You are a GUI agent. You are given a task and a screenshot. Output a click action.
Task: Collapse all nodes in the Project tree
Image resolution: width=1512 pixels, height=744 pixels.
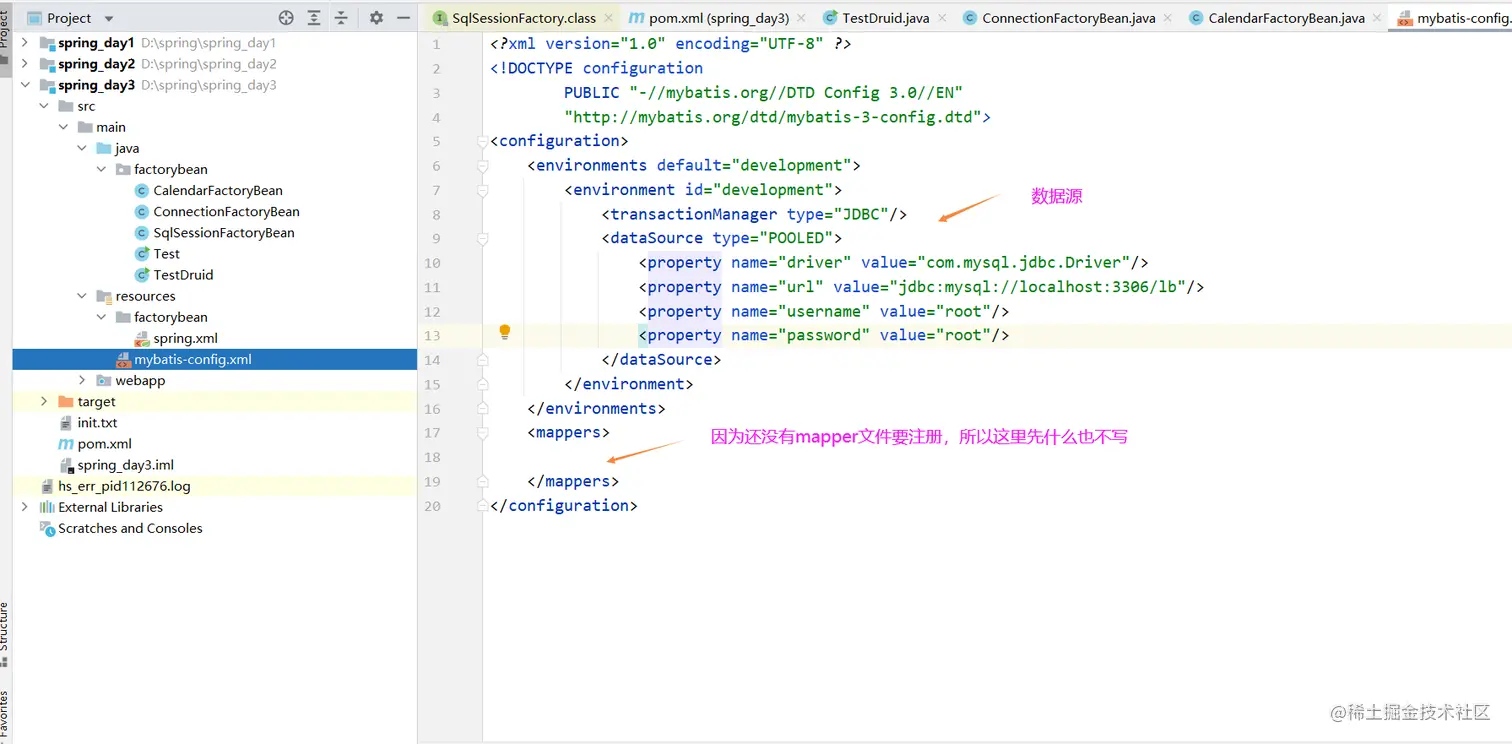click(341, 18)
